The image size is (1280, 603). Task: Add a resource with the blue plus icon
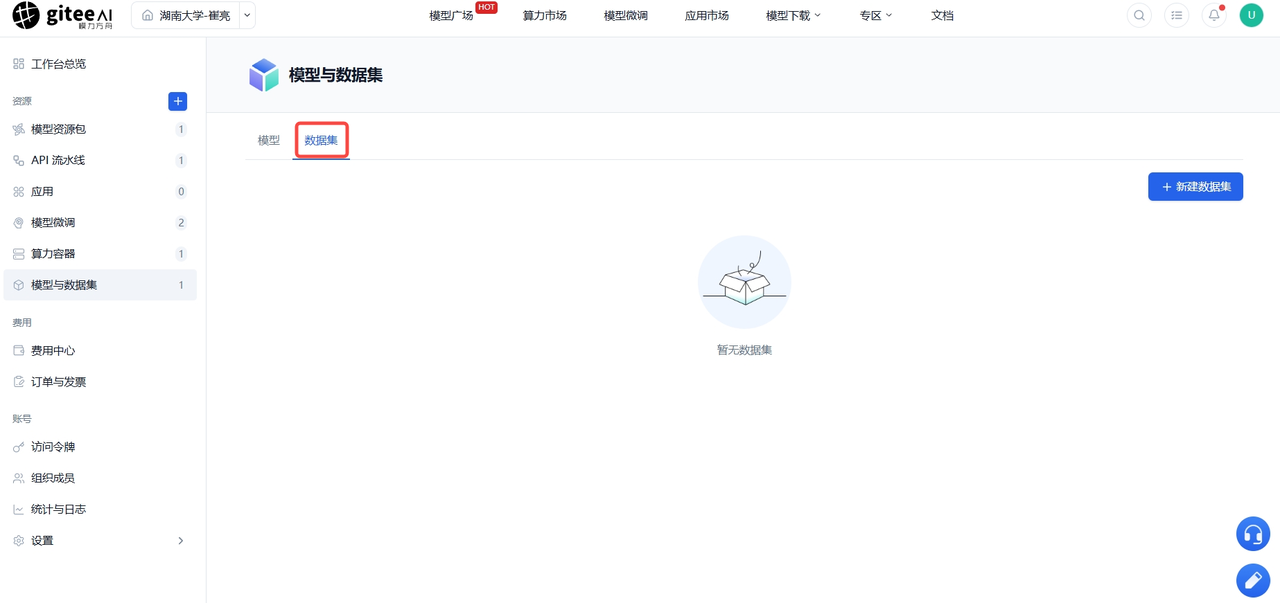coord(178,101)
